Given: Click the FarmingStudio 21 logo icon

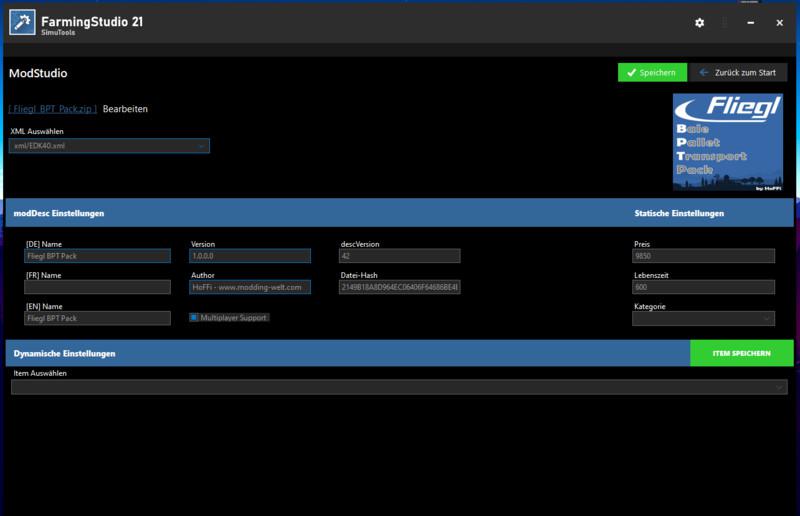Looking at the screenshot, I should 23,22.
